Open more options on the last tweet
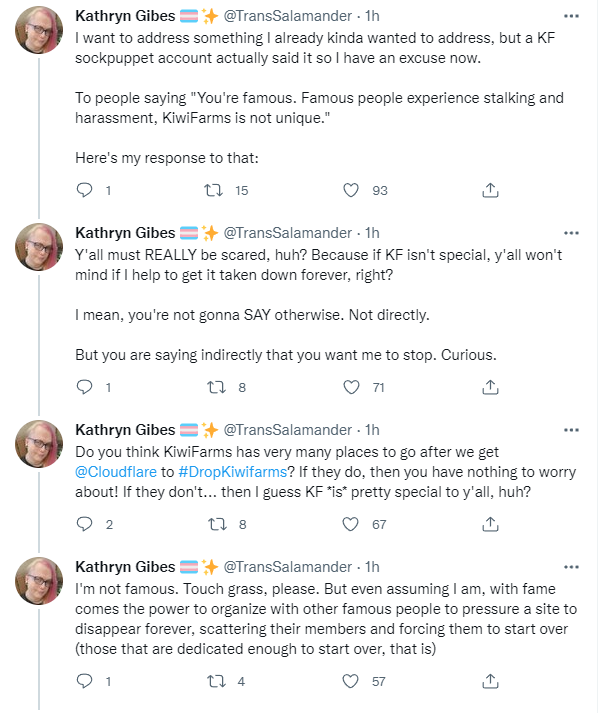The width and height of the screenshot is (600, 713). click(571, 567)
